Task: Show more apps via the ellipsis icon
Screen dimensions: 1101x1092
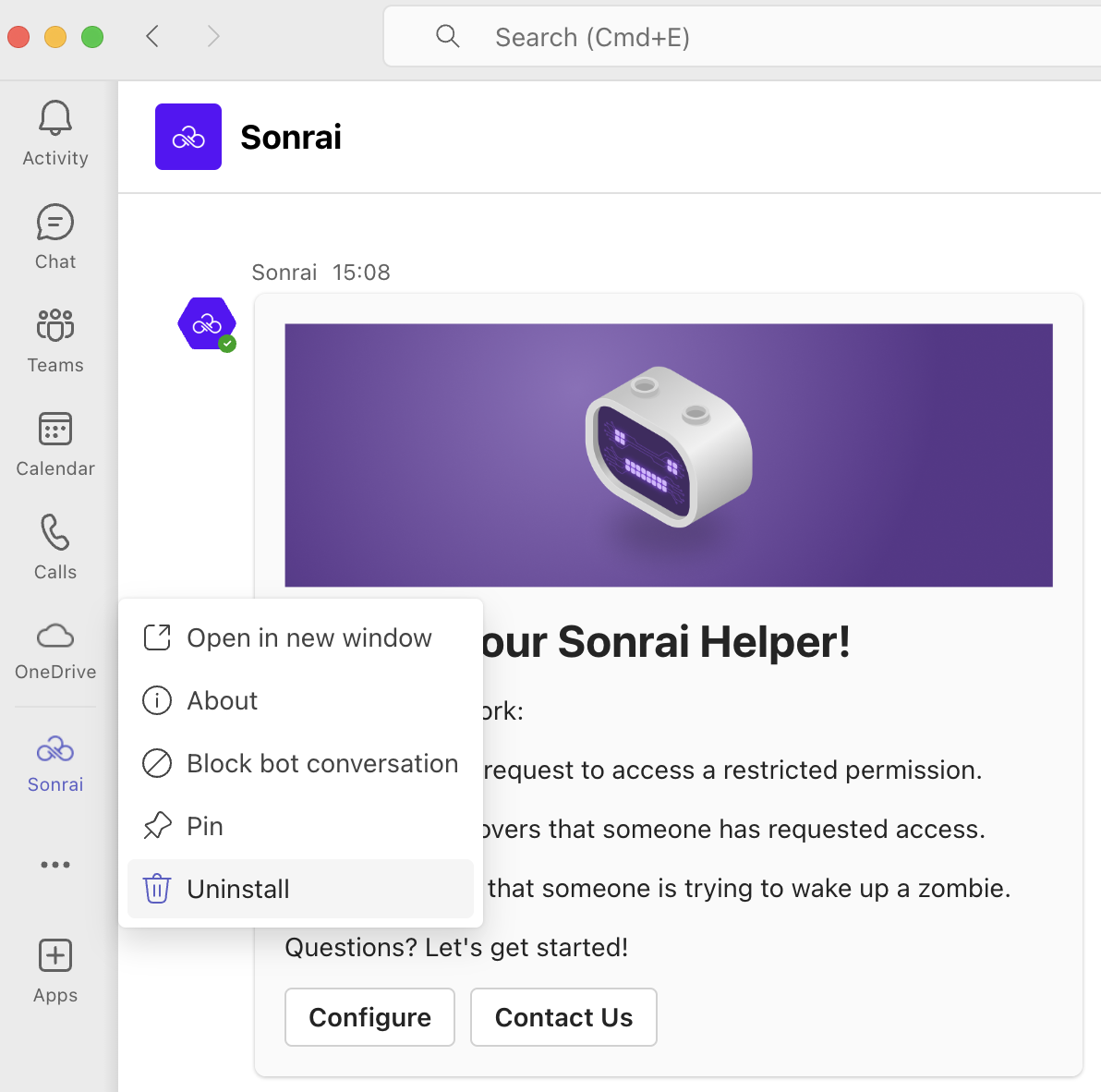Action: (54, 865)
